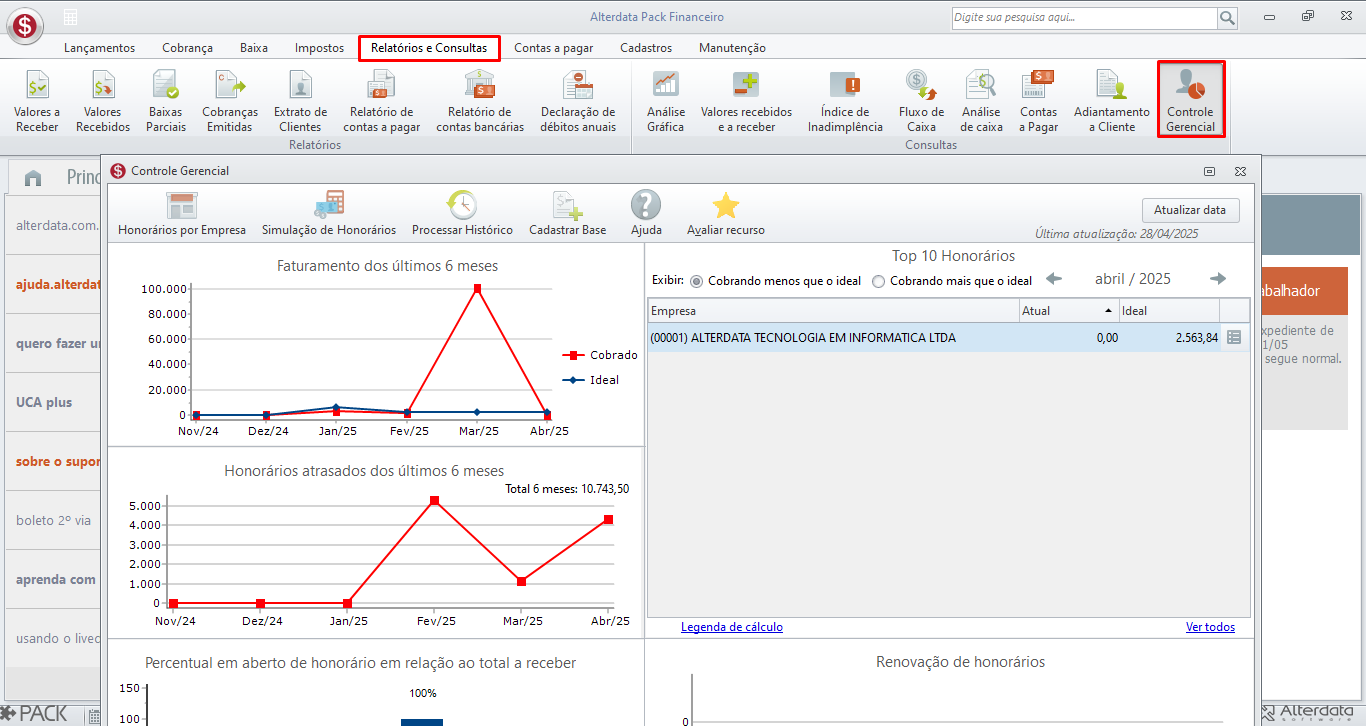Viewport: 1366px width, 726px height.
Task: Click boleto 2ª via sidebar link
Action: click(53, 520)
